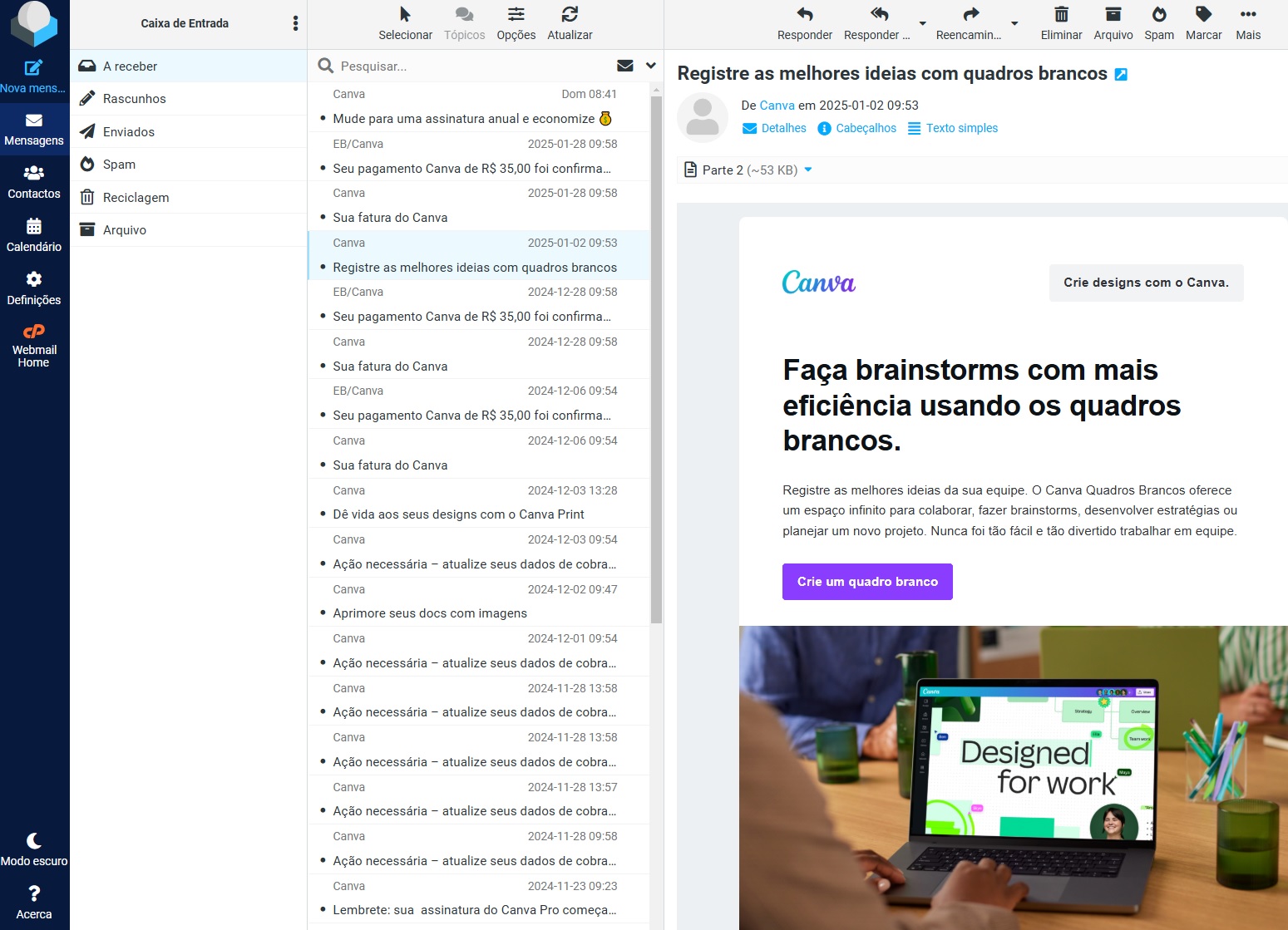Open the reply-all dropdown arrow
Image resolution: width=1288 pixels, height=930 pixels.
point(922,23)
